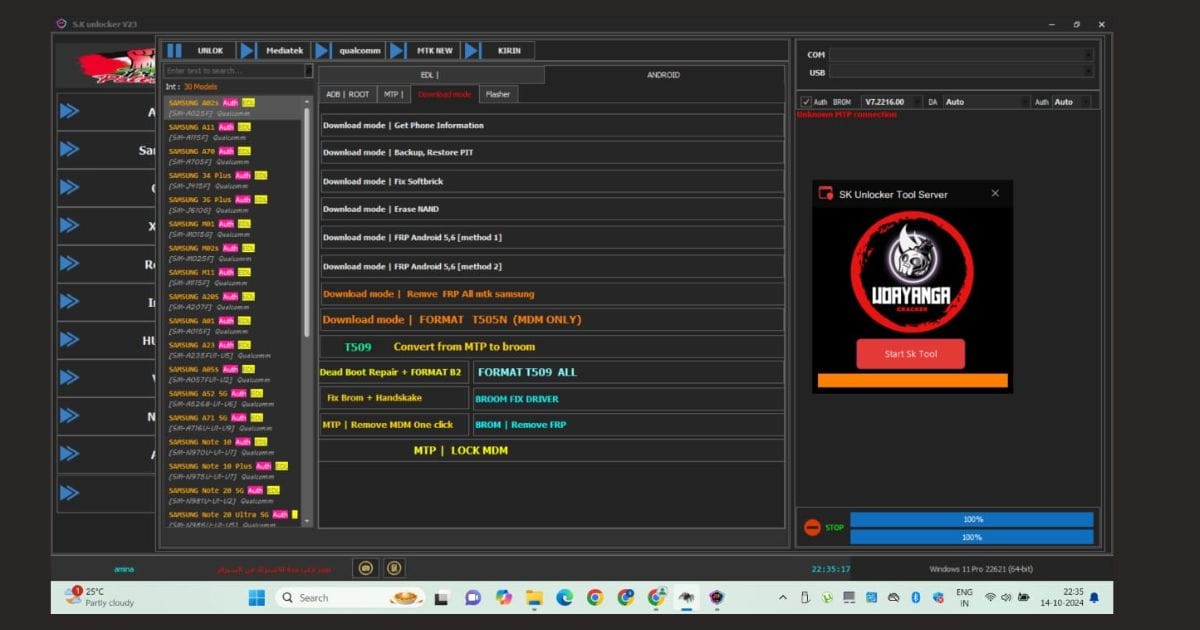Close the SK Unlocker Tool Server popup

(x=995, y=193)
